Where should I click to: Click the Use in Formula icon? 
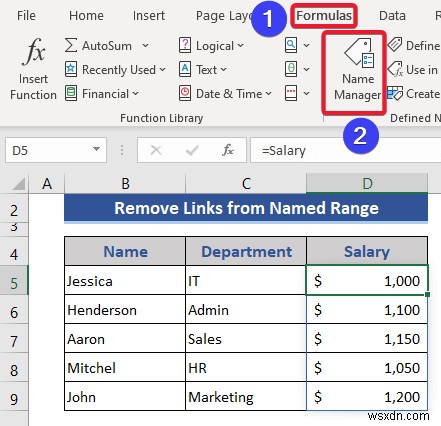click(x=395, y=69)
